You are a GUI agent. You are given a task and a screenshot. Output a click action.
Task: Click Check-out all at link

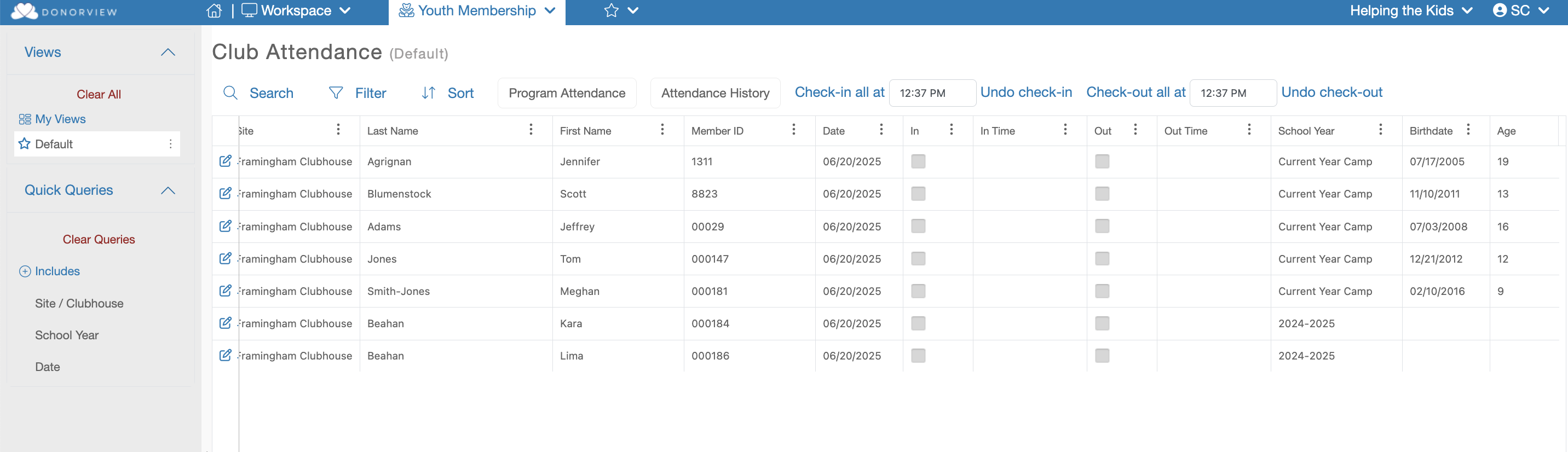click(1136, 92)
